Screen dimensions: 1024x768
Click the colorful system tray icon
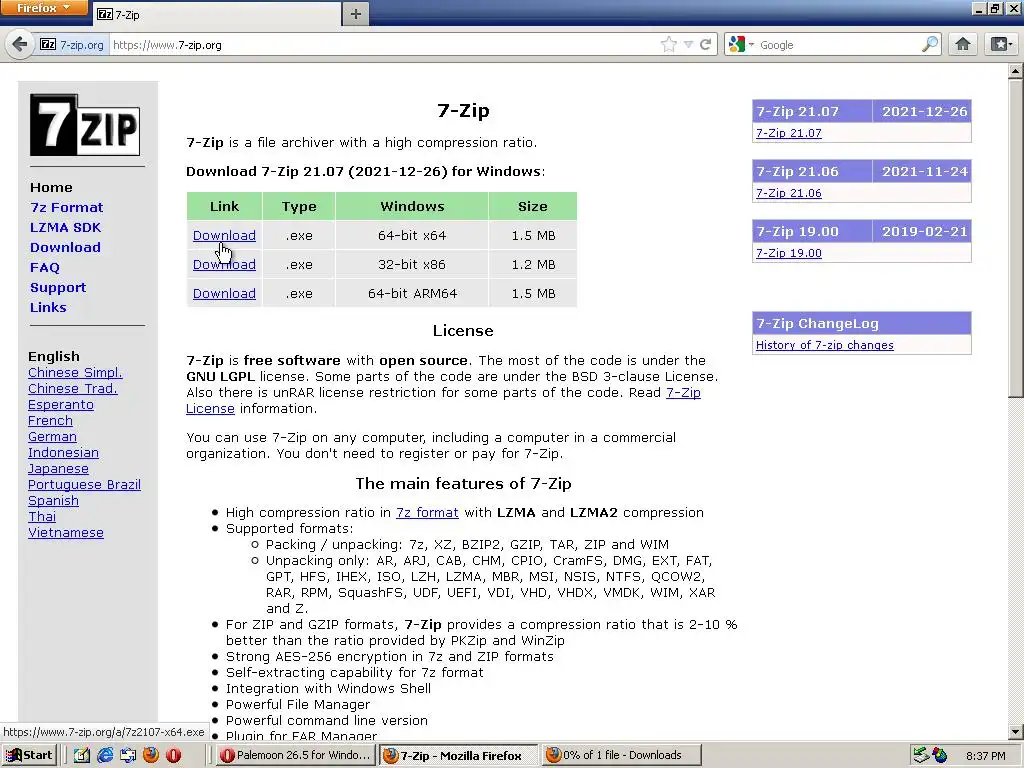[x=940, y=756]
